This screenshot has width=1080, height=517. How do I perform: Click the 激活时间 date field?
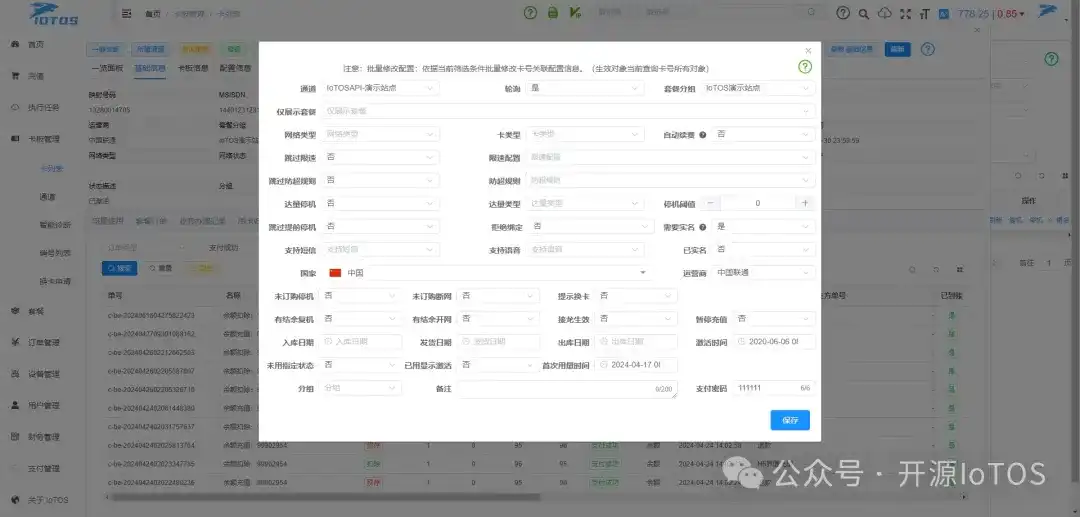coord(775,341)
